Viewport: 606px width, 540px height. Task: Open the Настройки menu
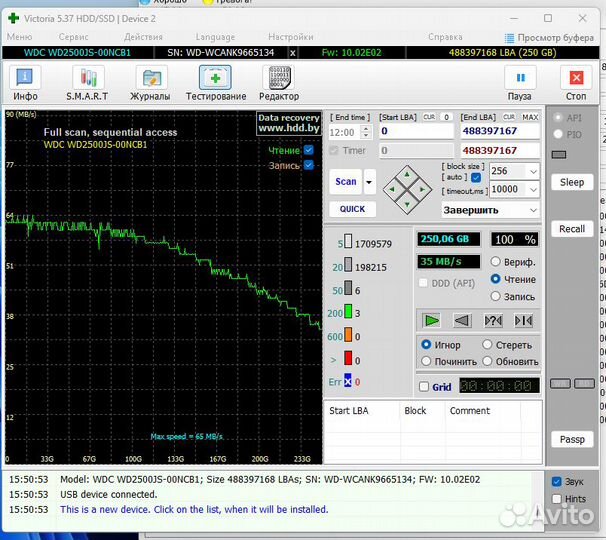(x=290, y=37)
